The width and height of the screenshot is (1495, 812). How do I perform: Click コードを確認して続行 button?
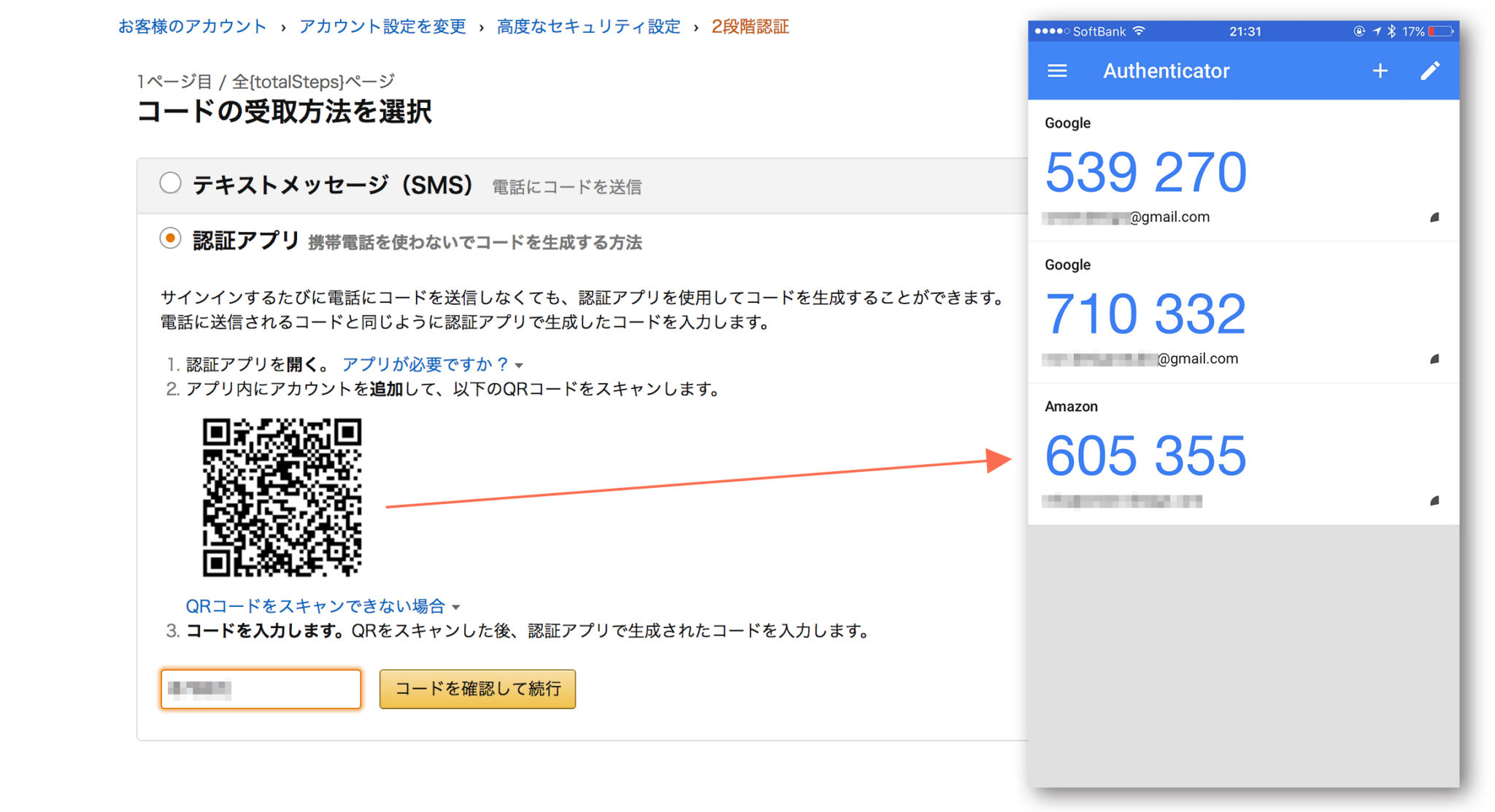(477, 689)
